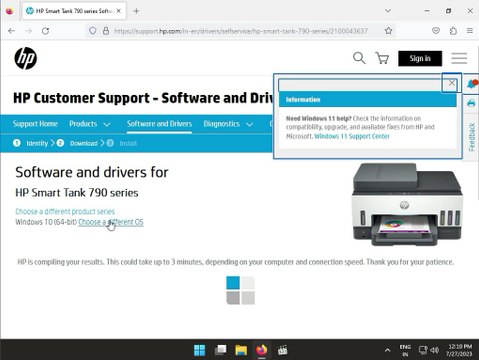Open the Windows Start menu
479x360 pixels.
[200, 350]
